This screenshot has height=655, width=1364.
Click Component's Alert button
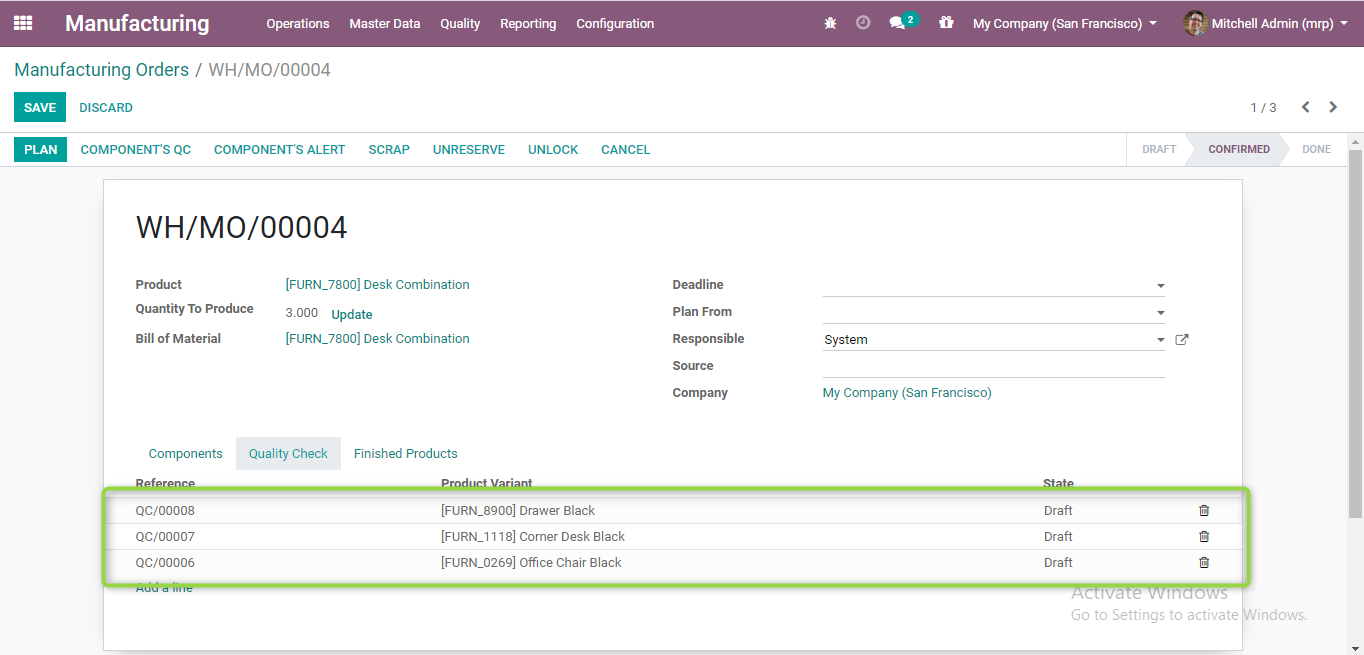280,149
